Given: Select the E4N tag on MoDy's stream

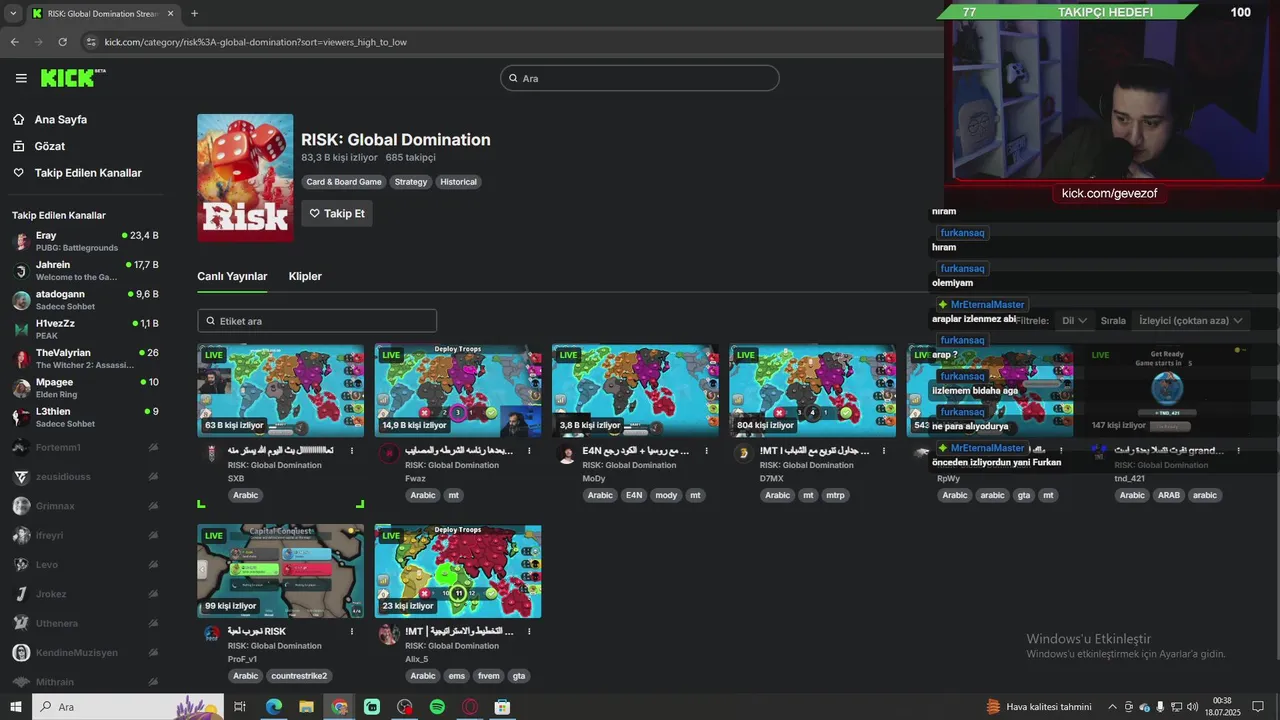Looking at the screenshot, I should pos(633,495).
